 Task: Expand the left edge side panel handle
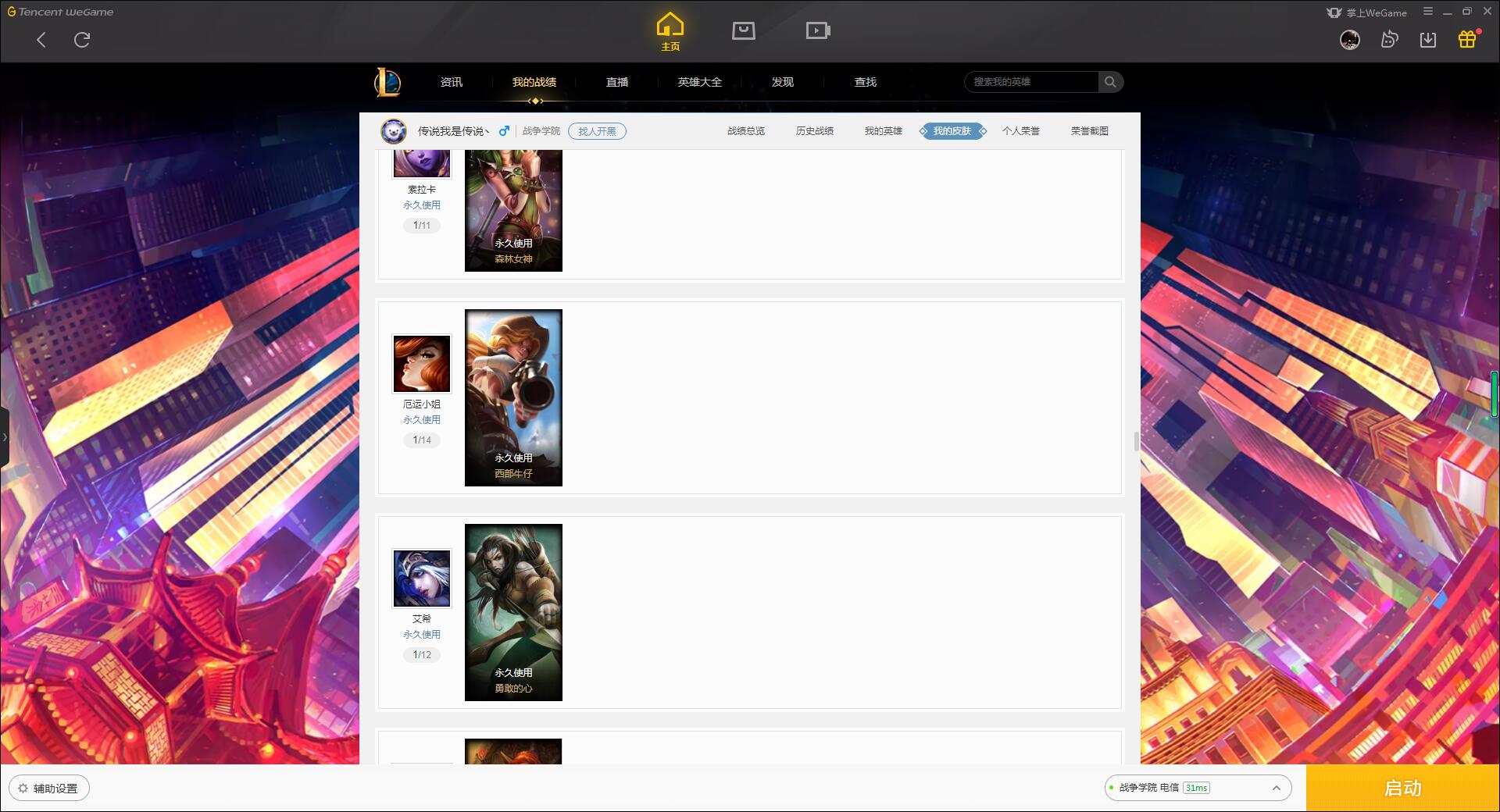tap(4, 437)
